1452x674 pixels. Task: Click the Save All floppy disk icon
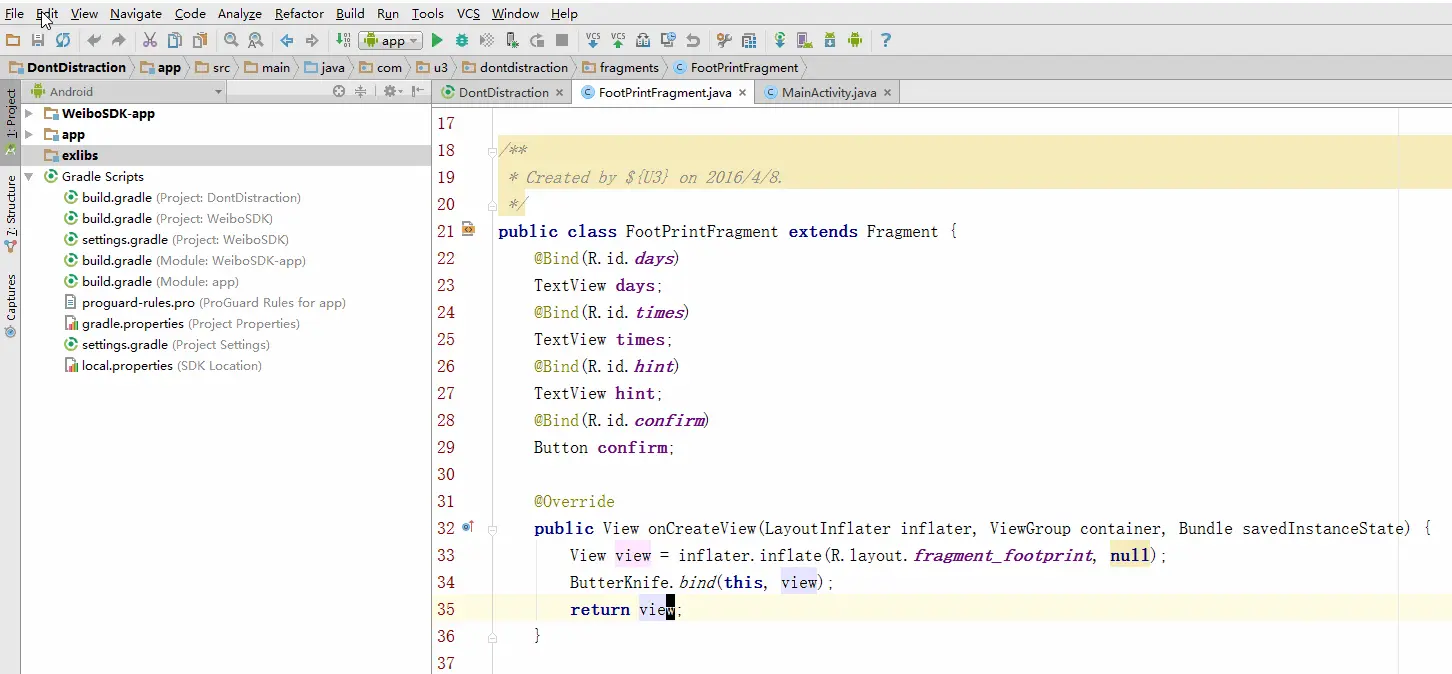38,41
